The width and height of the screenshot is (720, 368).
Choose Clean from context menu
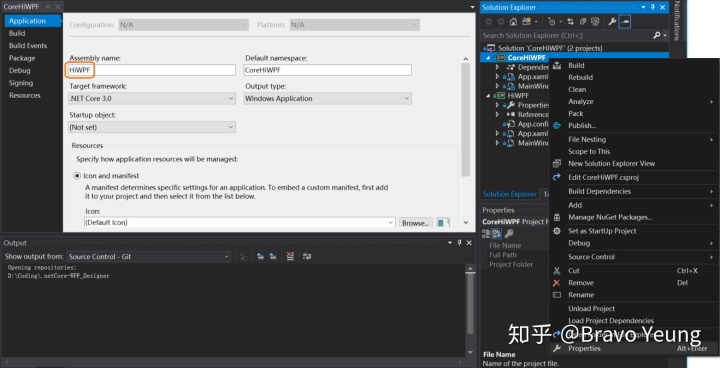[577, 89]
